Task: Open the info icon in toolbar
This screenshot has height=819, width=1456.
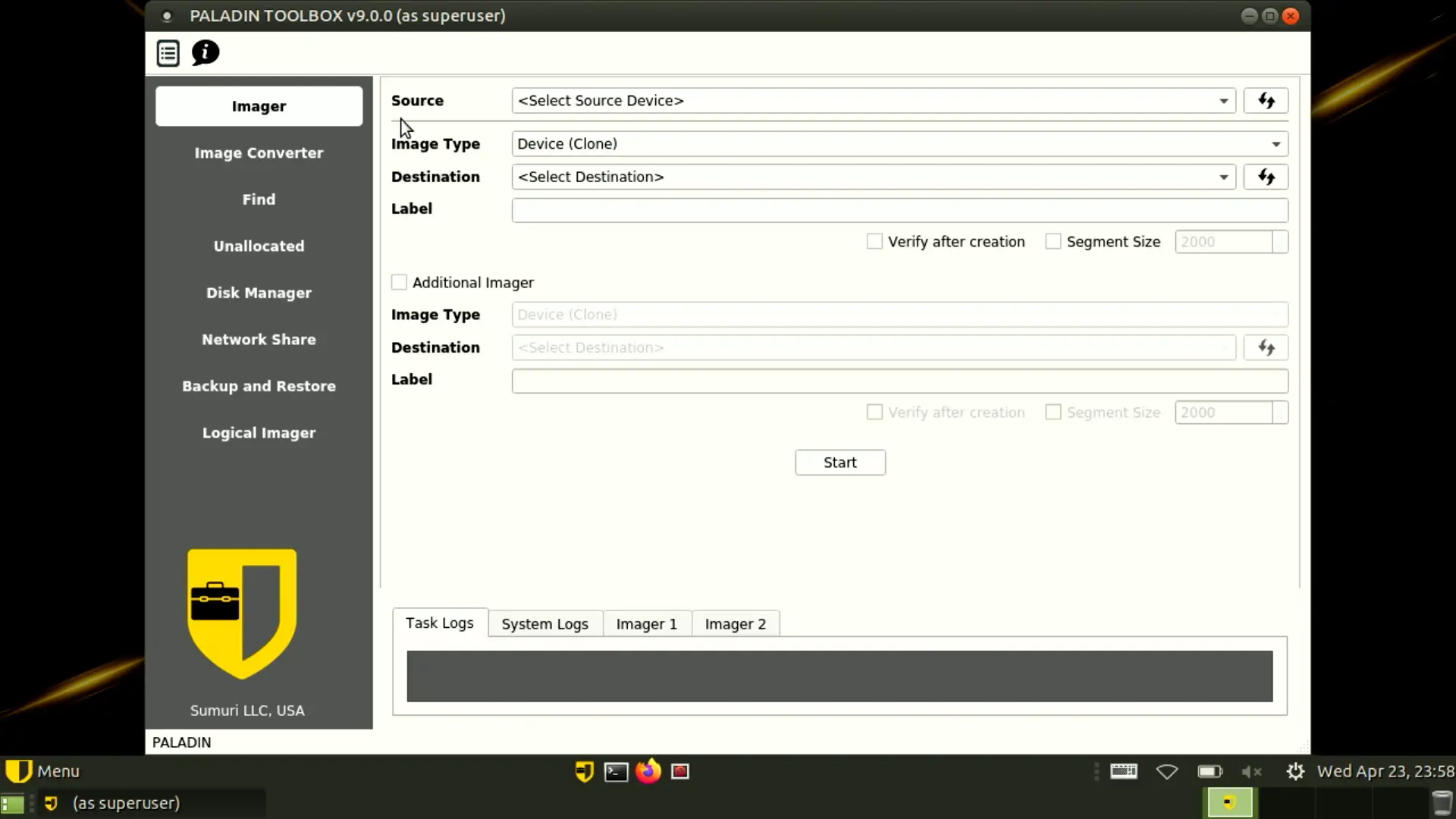Action: [x=206, y=53]
